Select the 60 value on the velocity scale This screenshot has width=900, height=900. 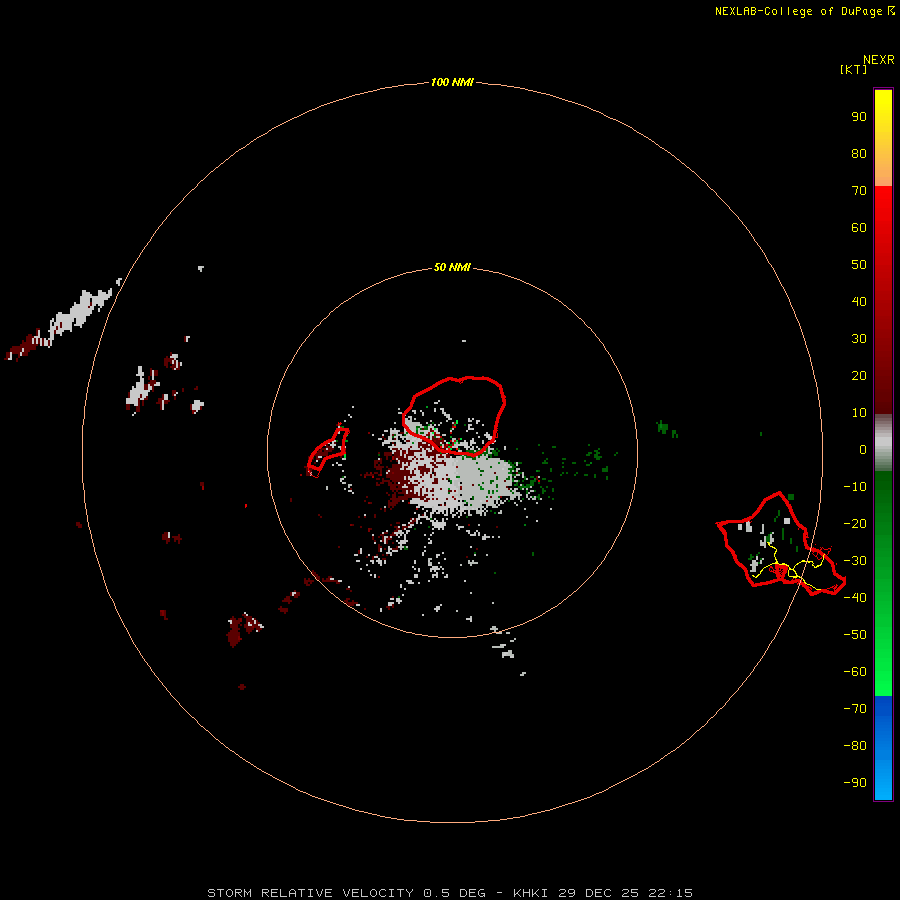pyautogui.click(x=859, y=227)
